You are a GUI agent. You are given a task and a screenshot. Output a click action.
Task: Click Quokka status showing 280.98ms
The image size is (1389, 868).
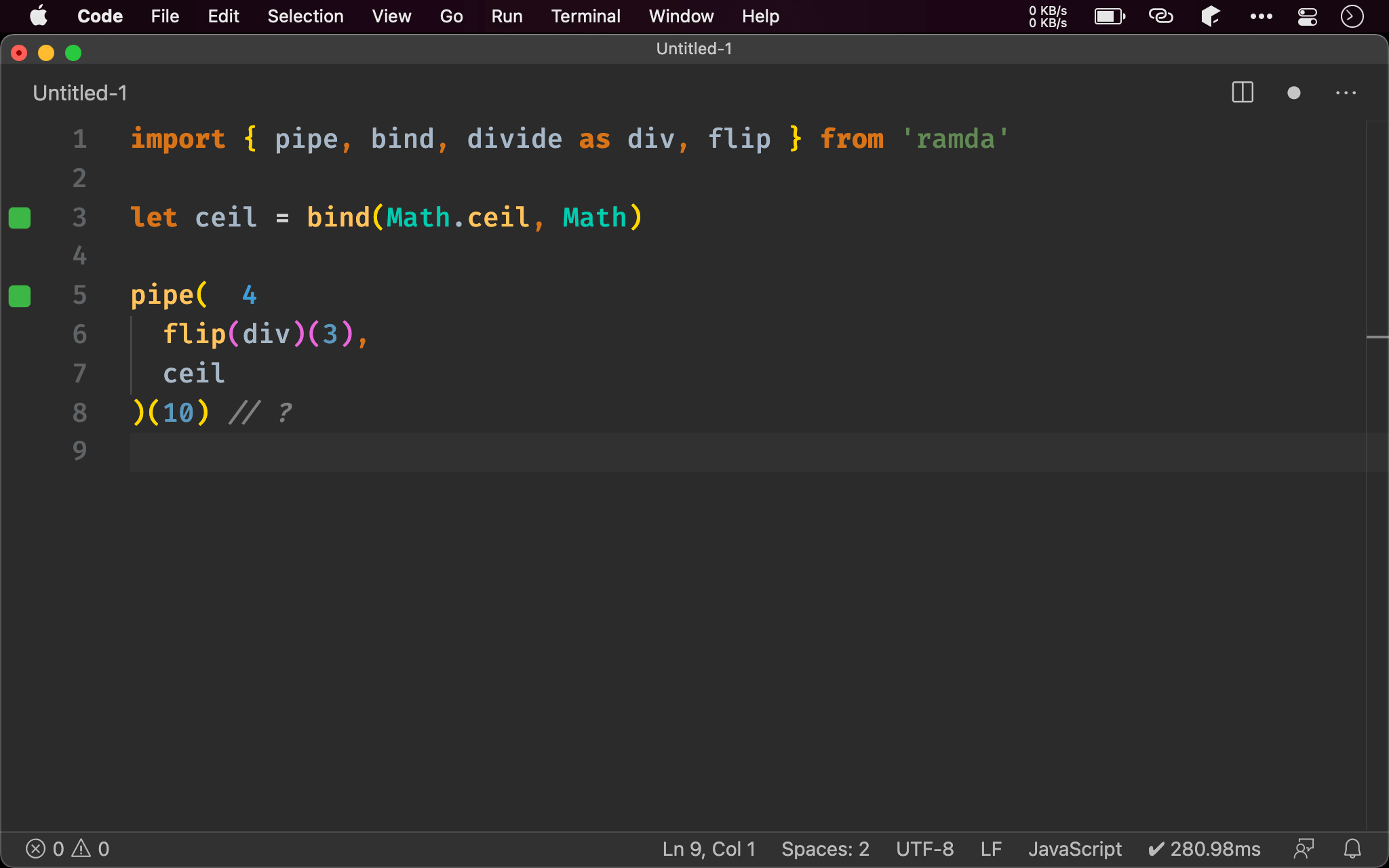[x=1204, y=849]
